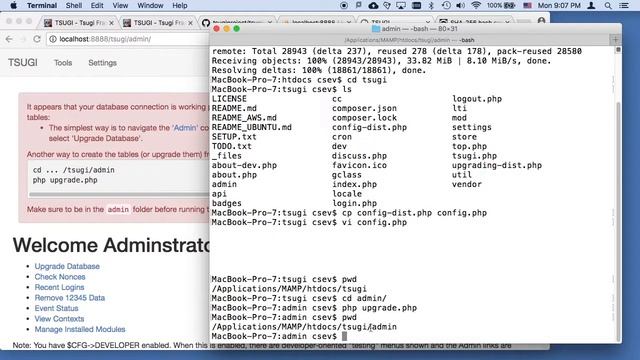The height and width of the screenshot is (360, 640).
Task: Open the Terminal application menu
Action: (42, 5)
